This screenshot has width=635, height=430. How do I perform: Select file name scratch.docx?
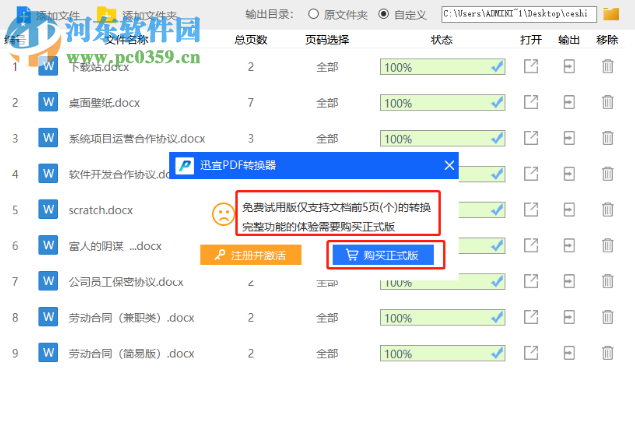101,210
